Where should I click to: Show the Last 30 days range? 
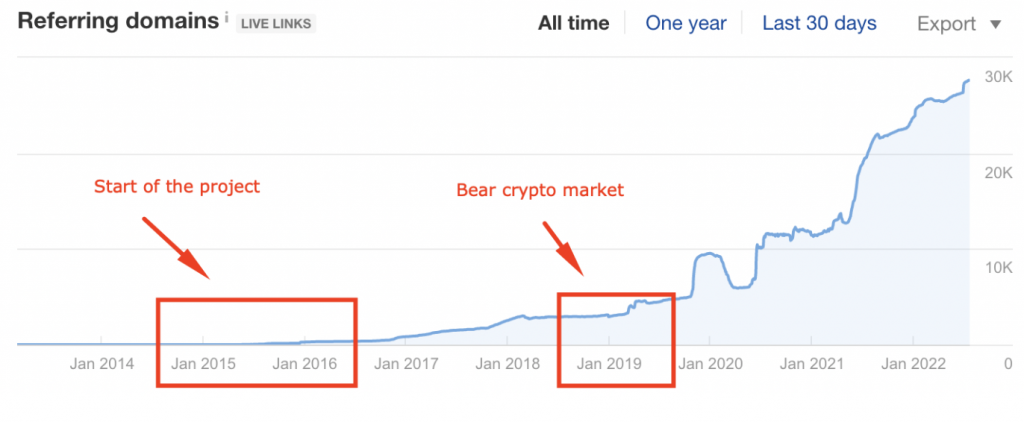819,23
